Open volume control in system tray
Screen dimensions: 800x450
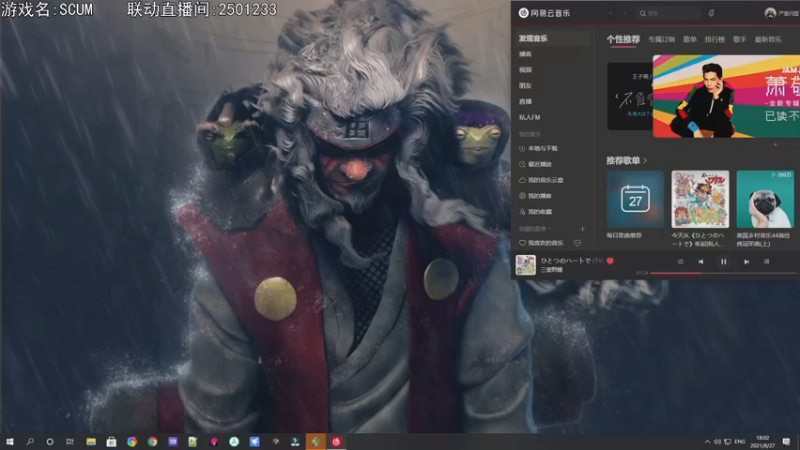717,441
